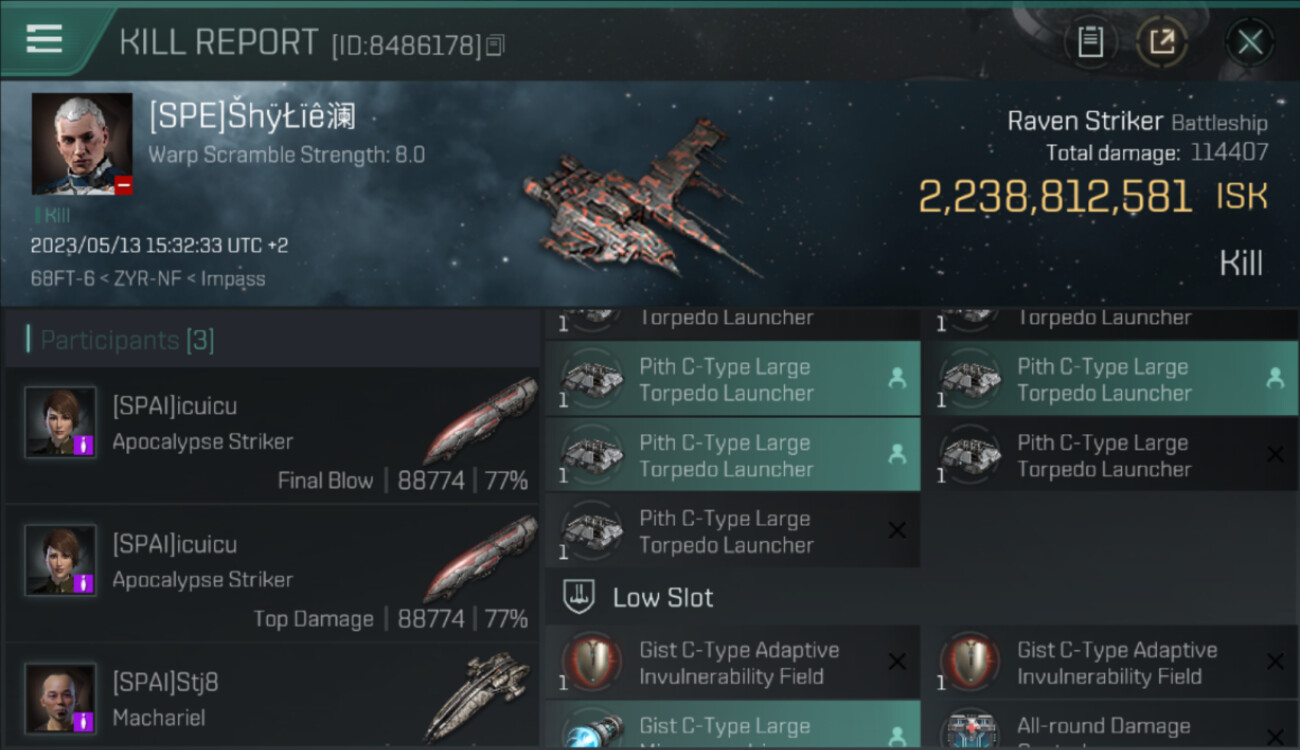
Task: Click the Gist C-Type Large module icon
Action: (x=593, y=729)
